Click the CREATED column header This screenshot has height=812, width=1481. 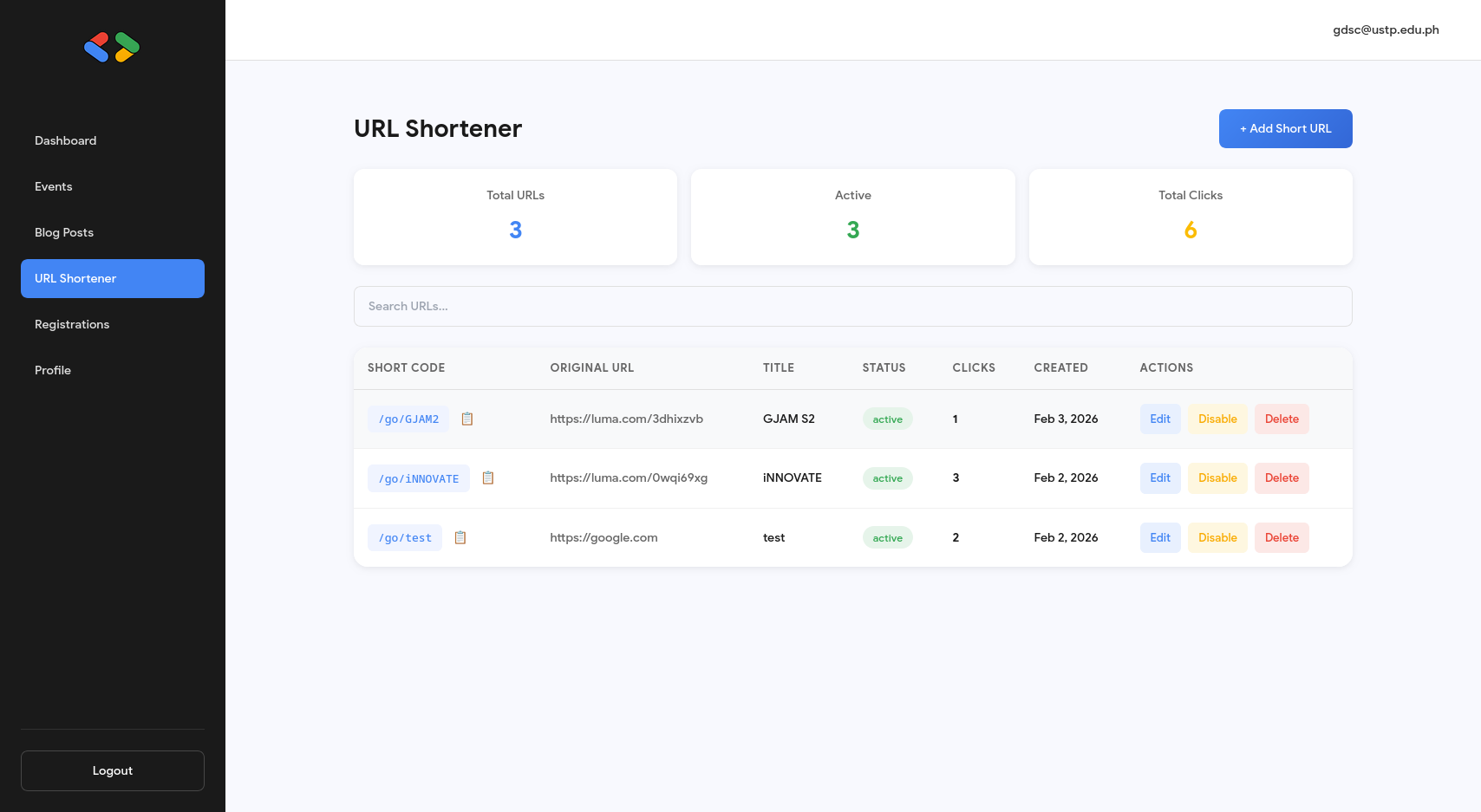pos(1060,367)
